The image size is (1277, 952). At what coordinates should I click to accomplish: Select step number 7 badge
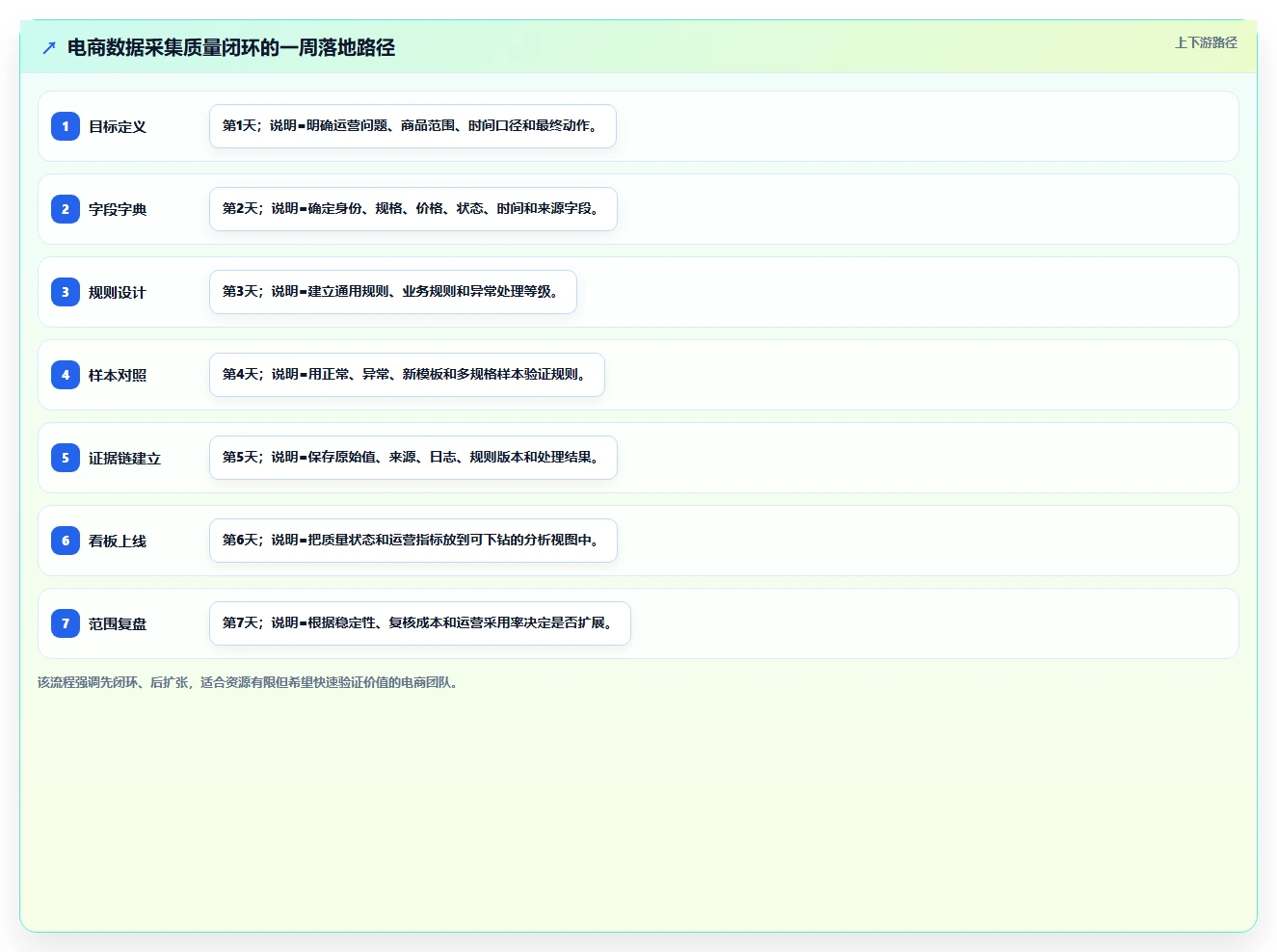click(x=66, y=623)
